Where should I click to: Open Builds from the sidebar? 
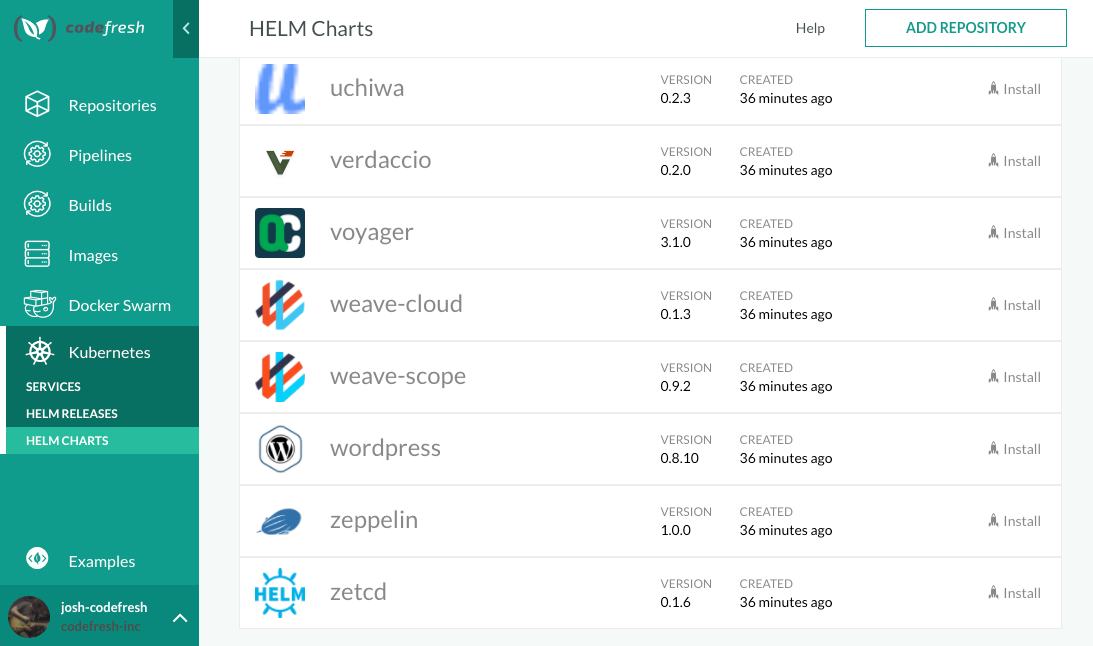tap(38, 205)
